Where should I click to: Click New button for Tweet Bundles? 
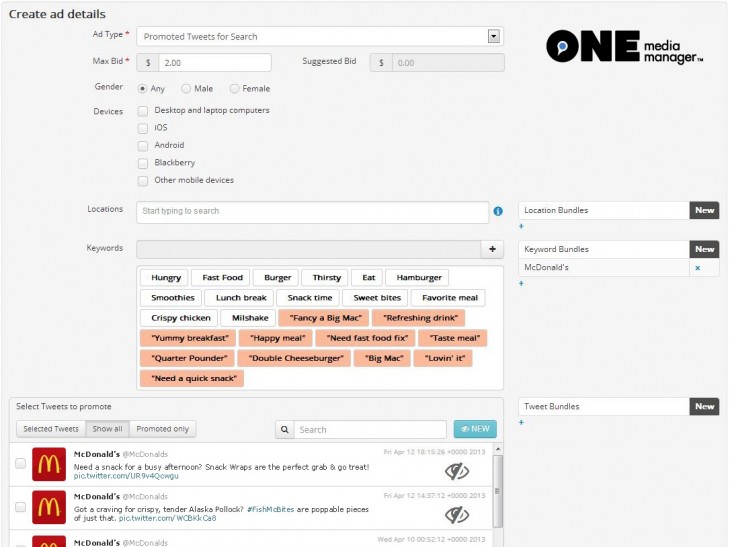[704, 406]
